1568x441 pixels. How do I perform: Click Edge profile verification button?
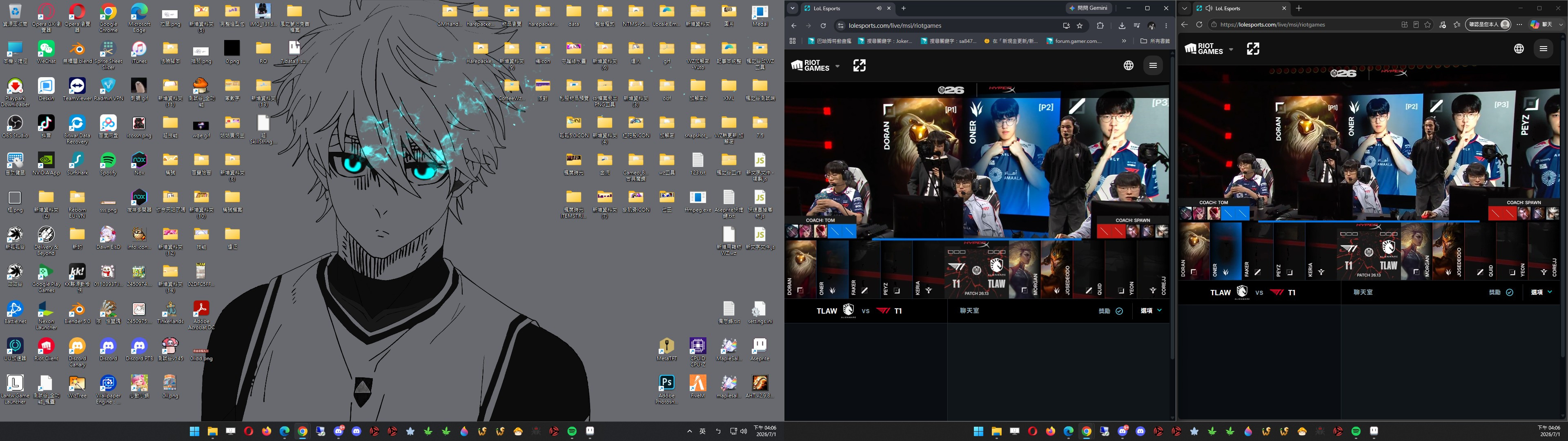coord(1488,24)
